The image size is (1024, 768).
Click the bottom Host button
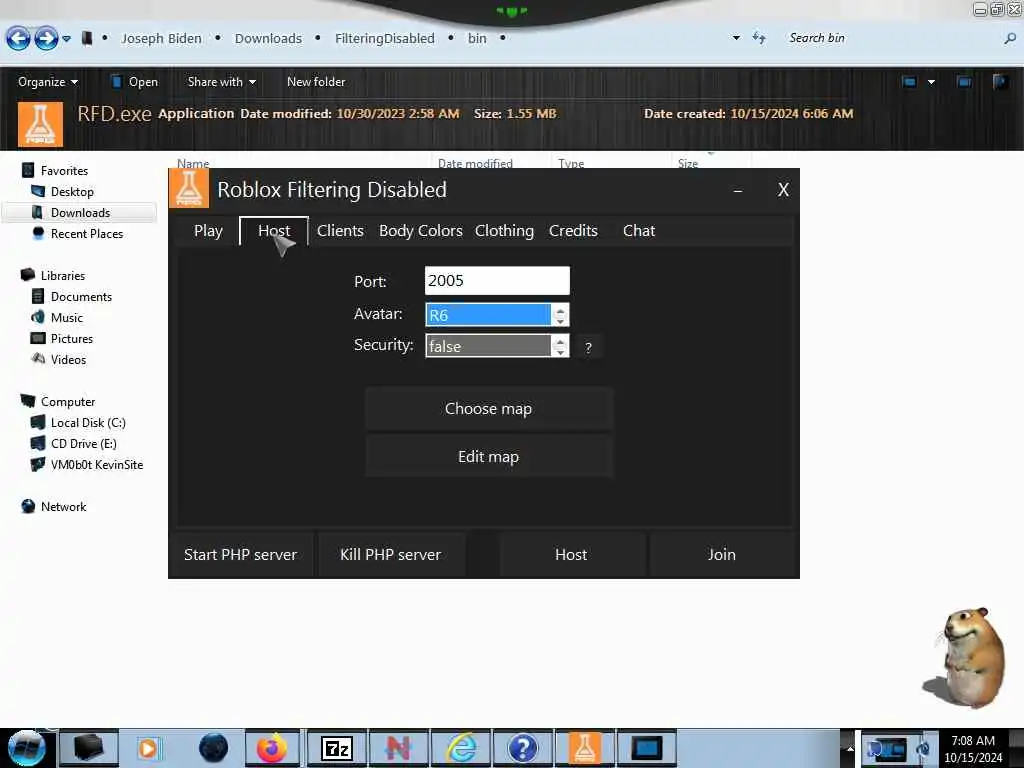point(571,554)
